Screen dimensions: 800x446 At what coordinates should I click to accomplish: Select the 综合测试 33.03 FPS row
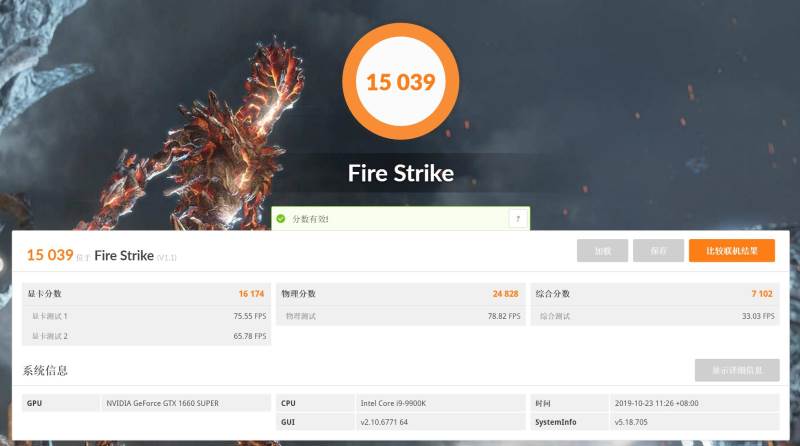point(655,316)
